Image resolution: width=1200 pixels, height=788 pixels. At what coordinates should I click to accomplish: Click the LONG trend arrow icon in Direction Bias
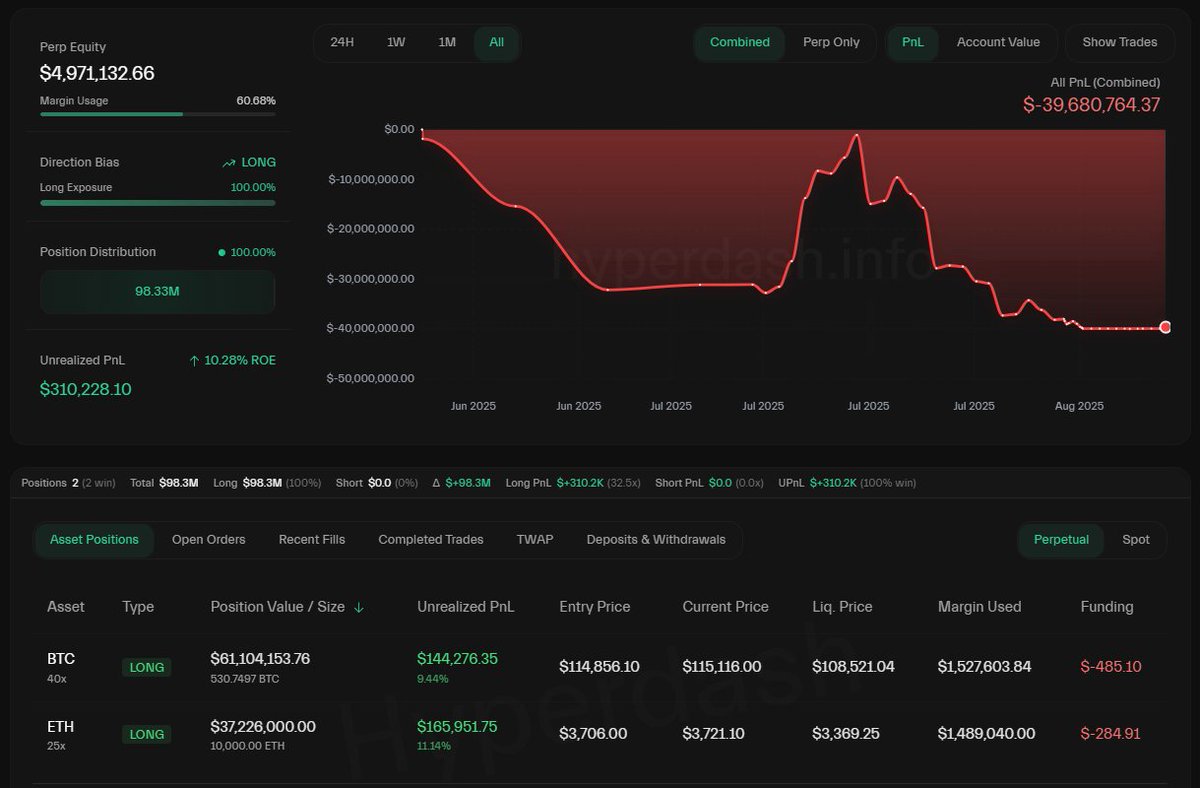pyautogui.click(x=229, y=162)
